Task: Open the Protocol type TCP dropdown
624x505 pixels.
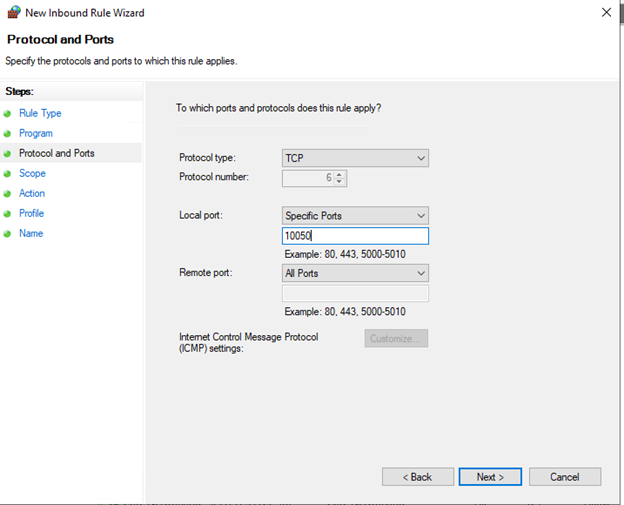Action: [355, 158]
